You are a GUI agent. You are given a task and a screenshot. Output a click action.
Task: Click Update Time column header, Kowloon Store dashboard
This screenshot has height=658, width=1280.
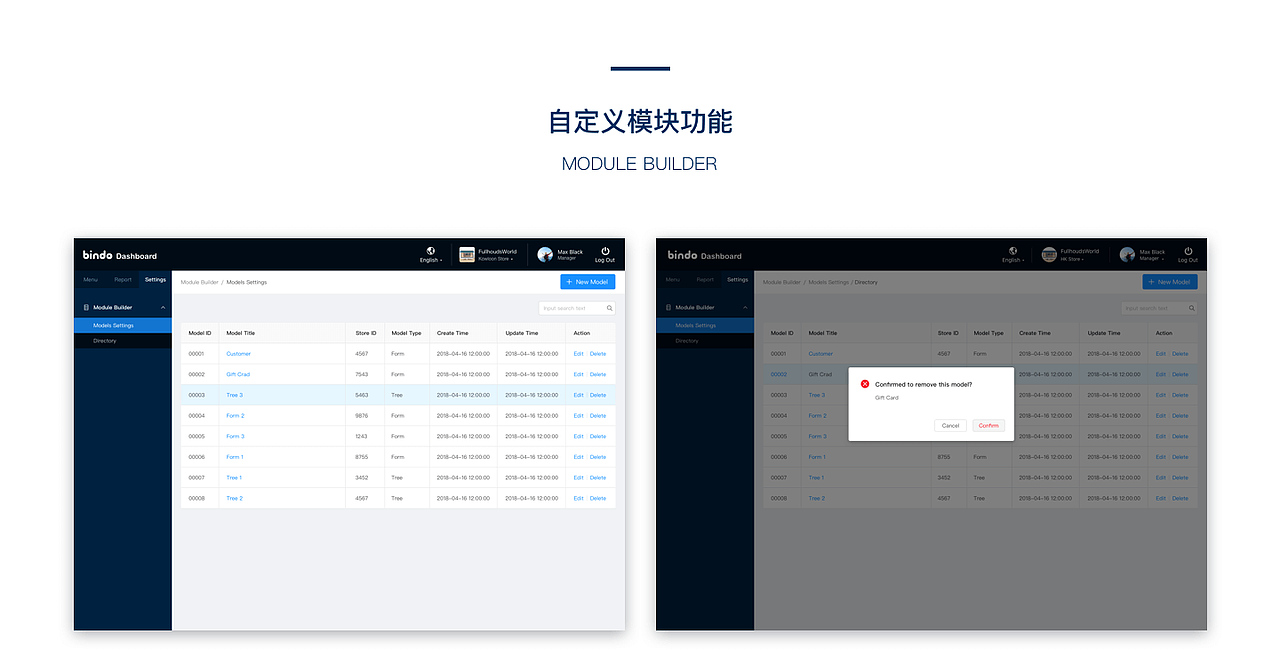[x=522, y=333]
